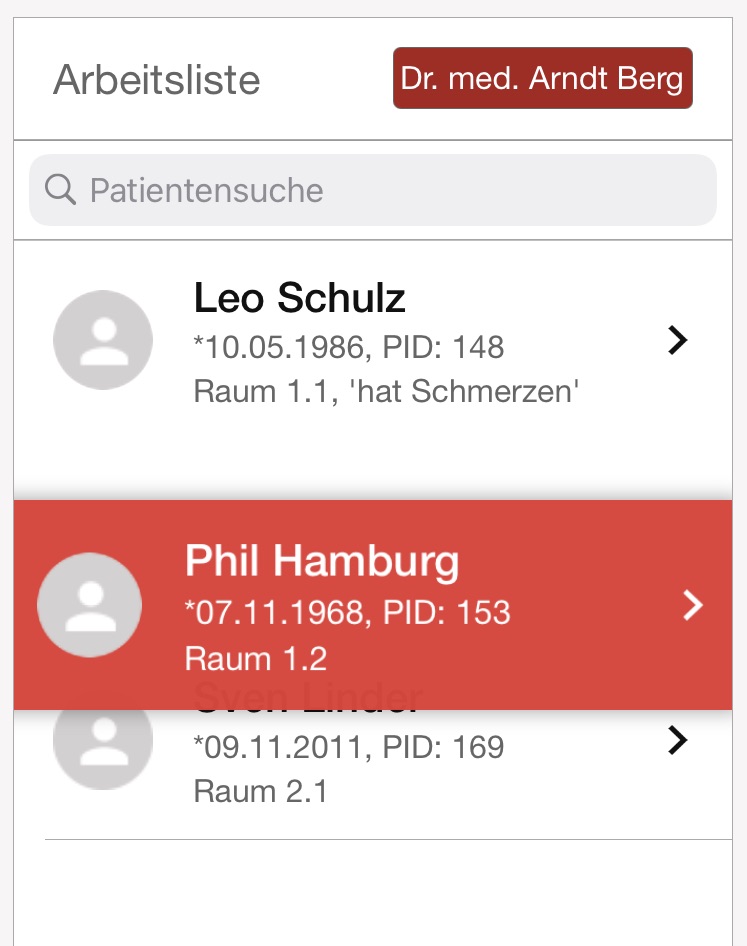Click the Dr. med. Arndt Berg button

pos(542,78)
